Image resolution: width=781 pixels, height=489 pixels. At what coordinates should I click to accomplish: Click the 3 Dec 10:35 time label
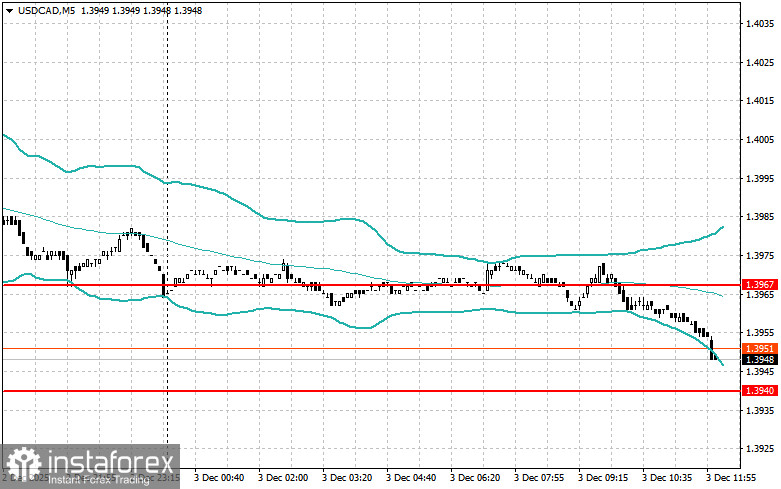(667, 478)
